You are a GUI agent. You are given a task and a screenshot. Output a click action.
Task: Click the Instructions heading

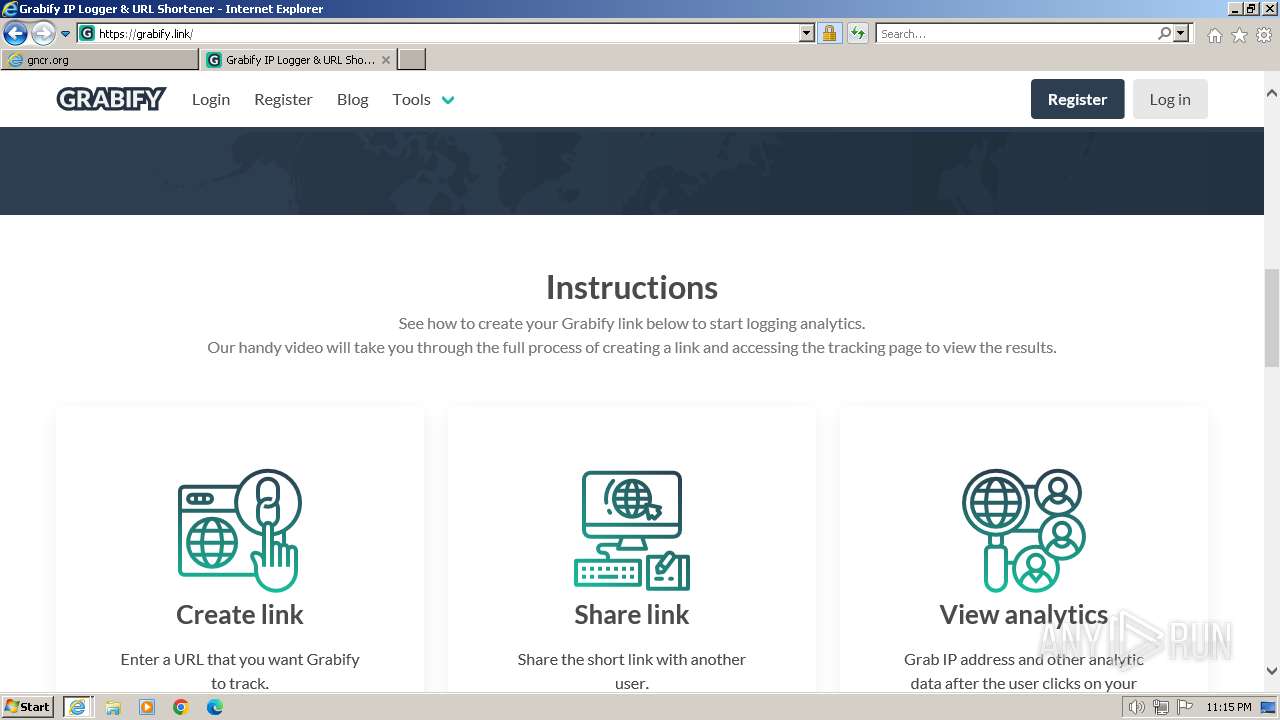click(x=632, y=287)
